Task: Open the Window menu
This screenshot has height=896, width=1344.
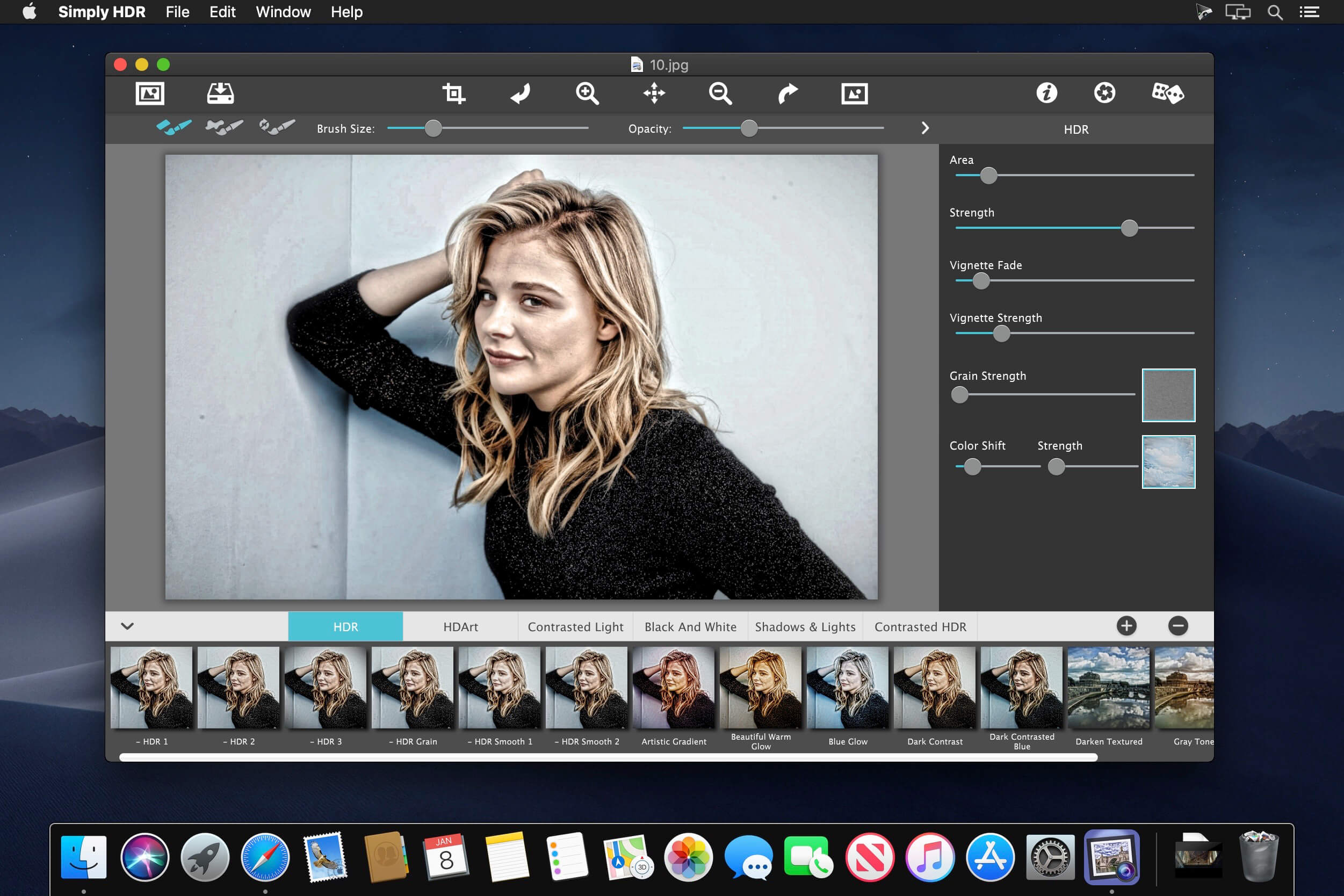Action: tap(283, 12)
